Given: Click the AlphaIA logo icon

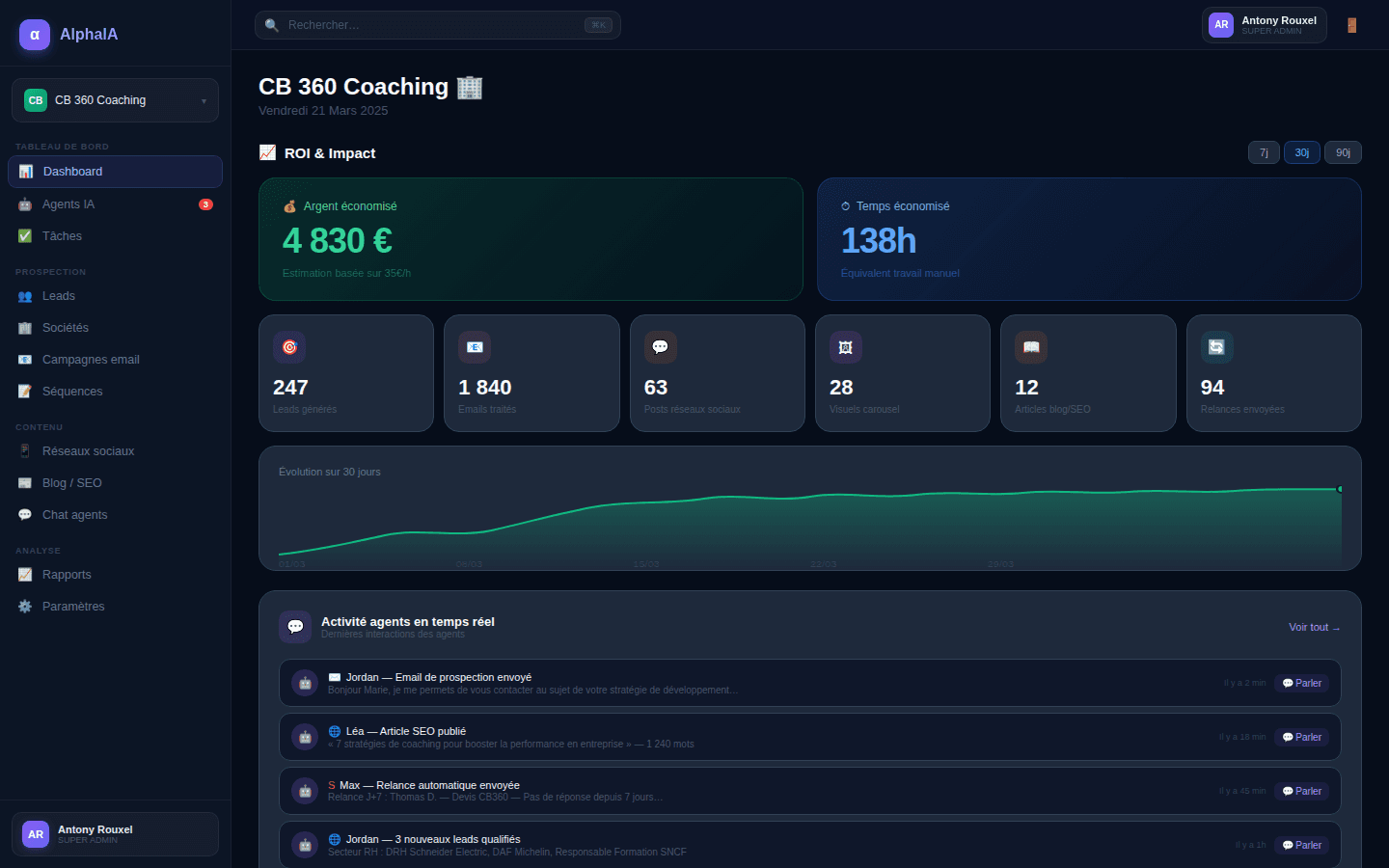Looking at the screenshot, I should tap(34, 34).
